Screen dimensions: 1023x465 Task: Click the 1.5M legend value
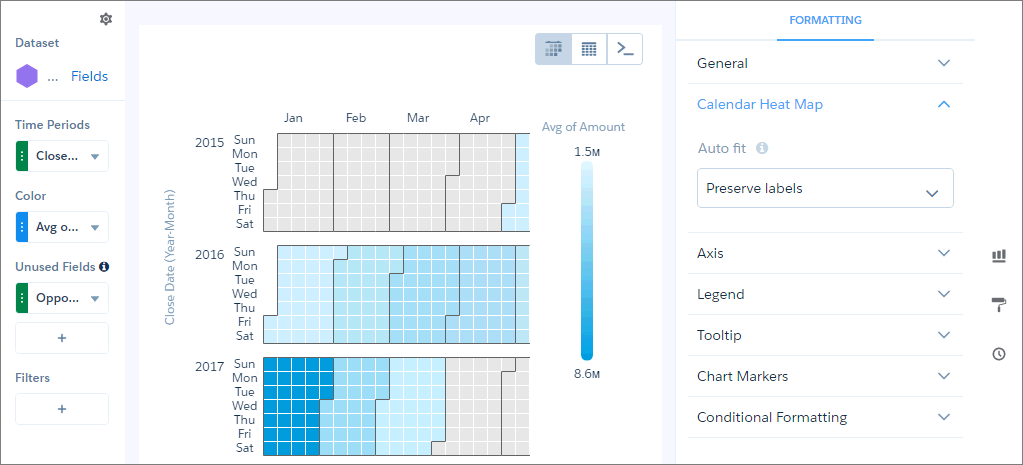tap(587, 152)
